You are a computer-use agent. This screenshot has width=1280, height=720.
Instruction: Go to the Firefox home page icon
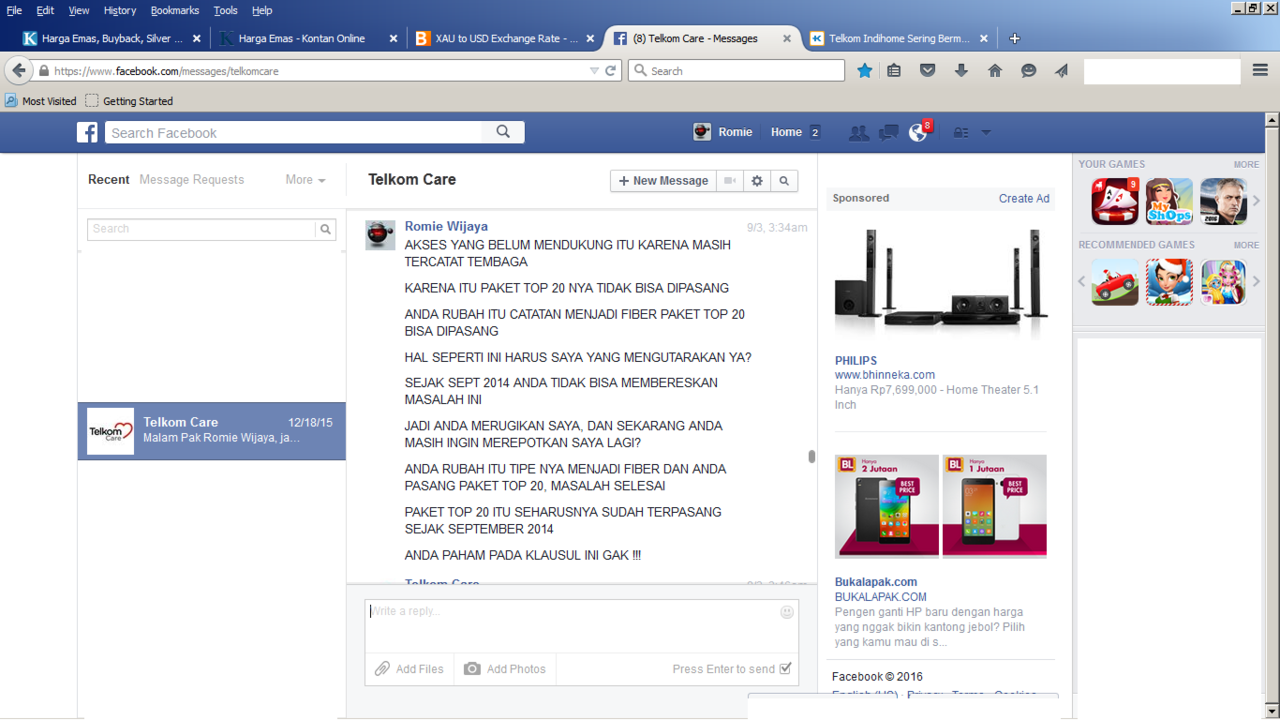995,71
